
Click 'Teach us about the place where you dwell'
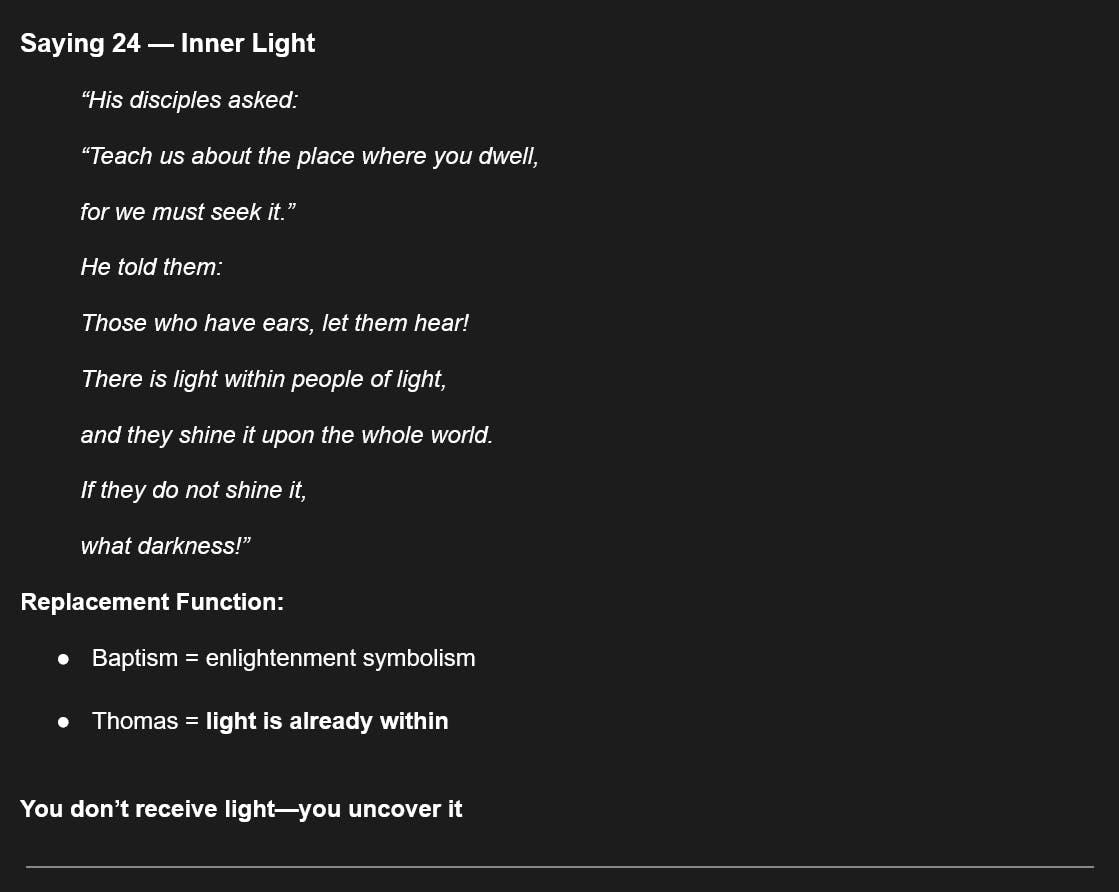tap(309, 157)
